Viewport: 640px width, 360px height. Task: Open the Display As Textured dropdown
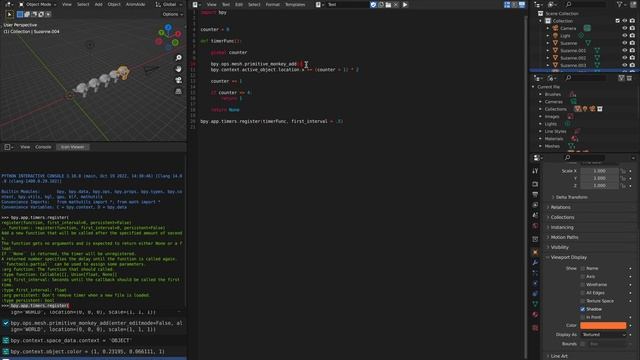603,335
